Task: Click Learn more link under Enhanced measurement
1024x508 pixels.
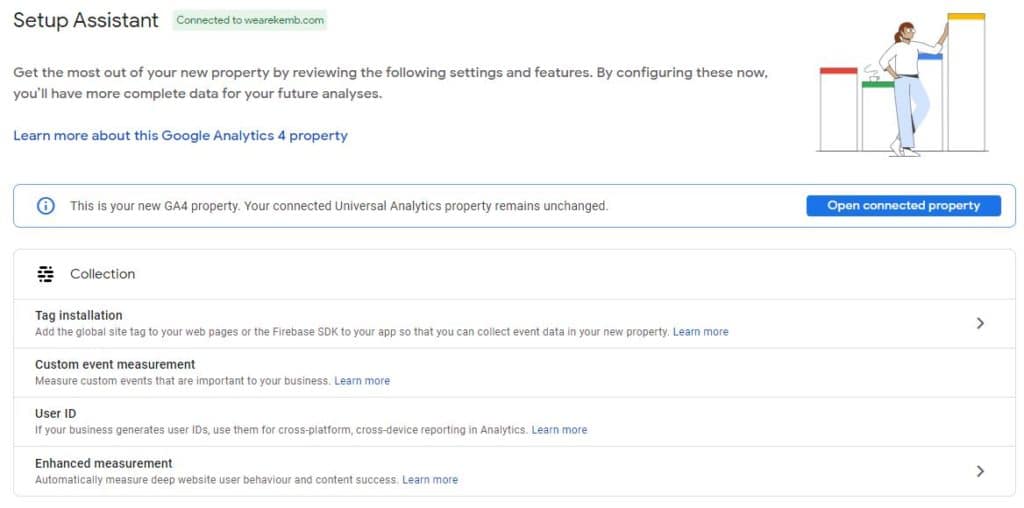Action: coord(430,479)
